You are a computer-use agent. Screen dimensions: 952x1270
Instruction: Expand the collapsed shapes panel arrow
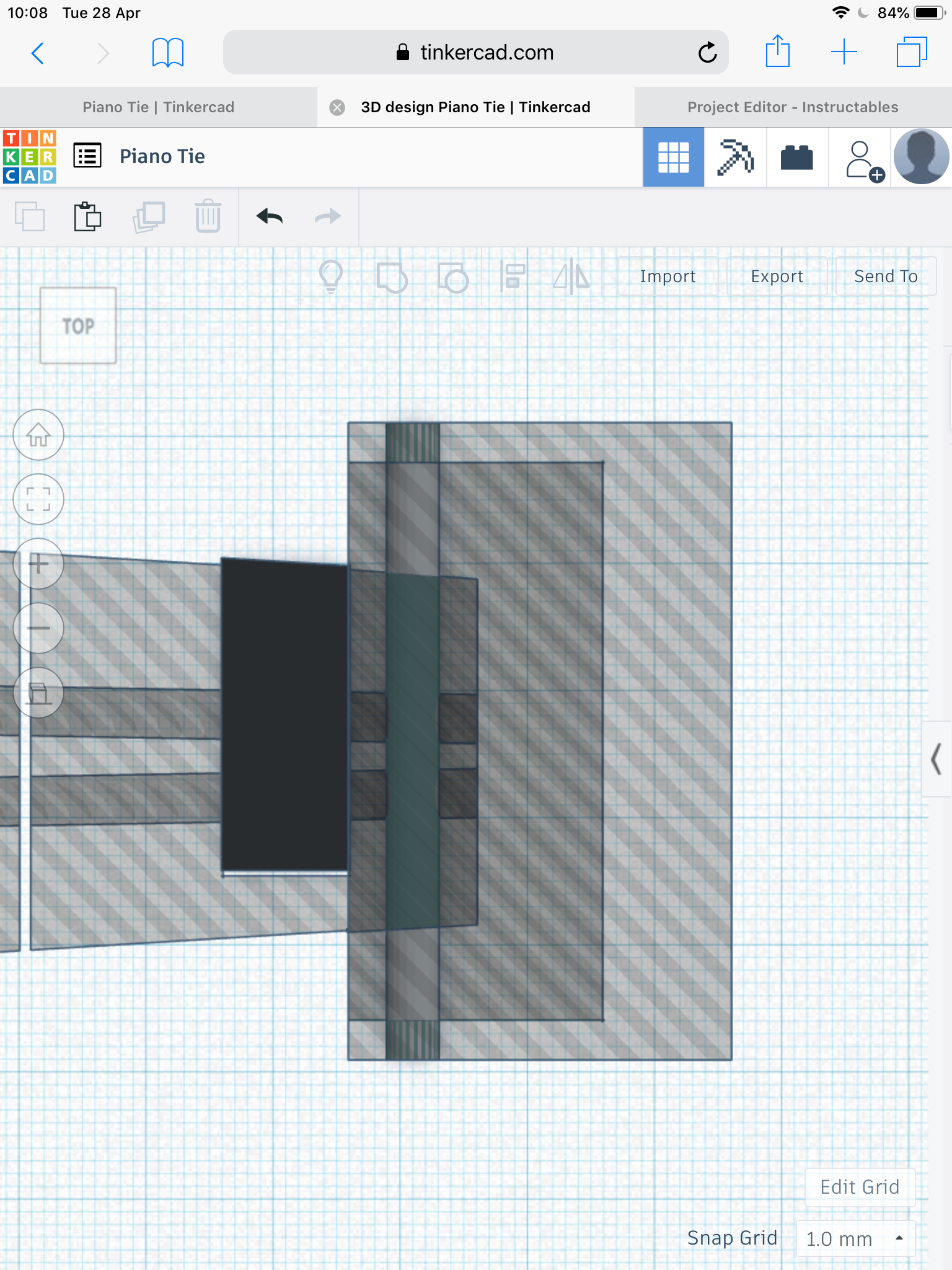pyautogui.click(x=937, y=759)
